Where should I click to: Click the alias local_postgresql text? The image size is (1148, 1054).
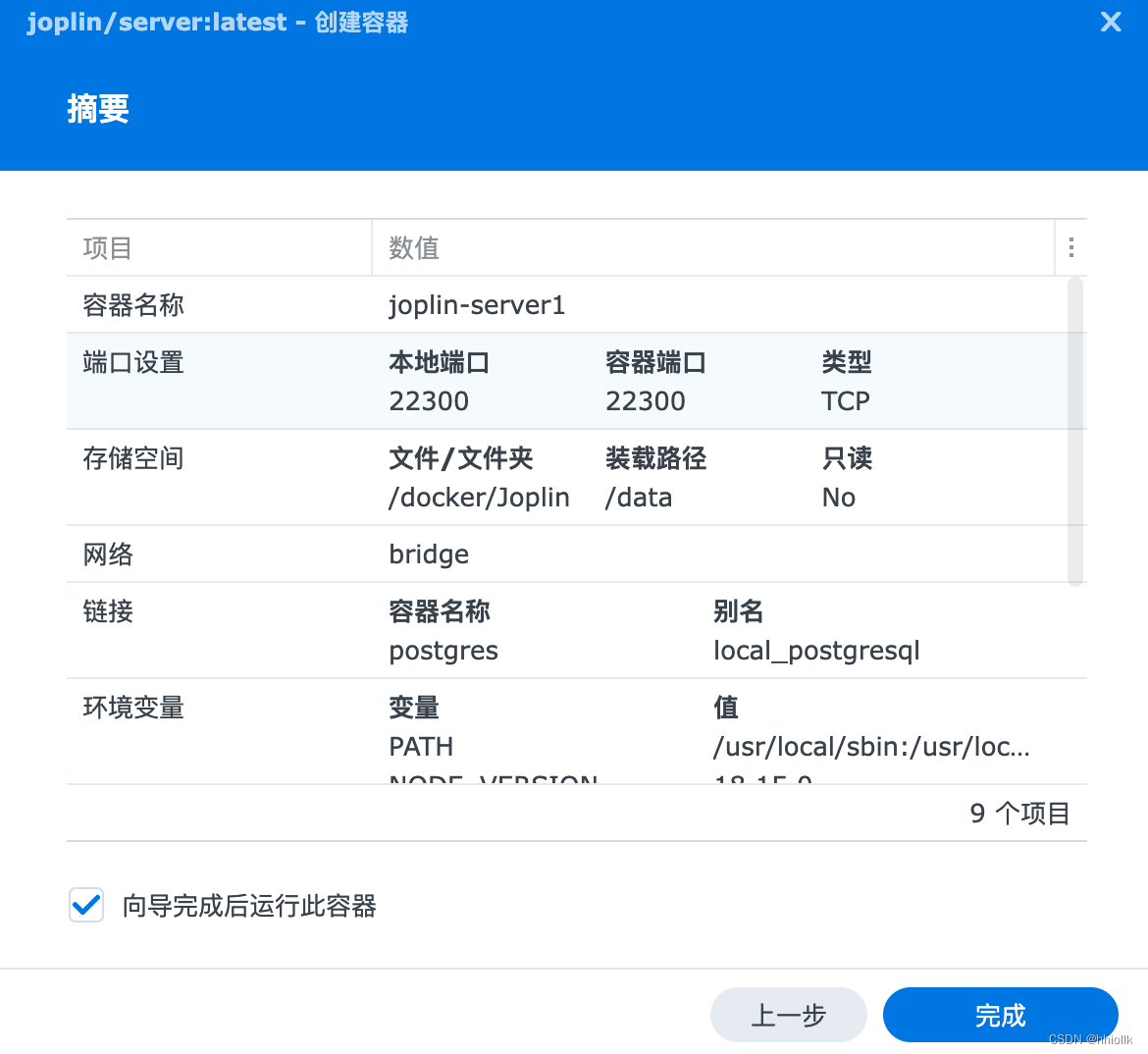tap(816, 650)
